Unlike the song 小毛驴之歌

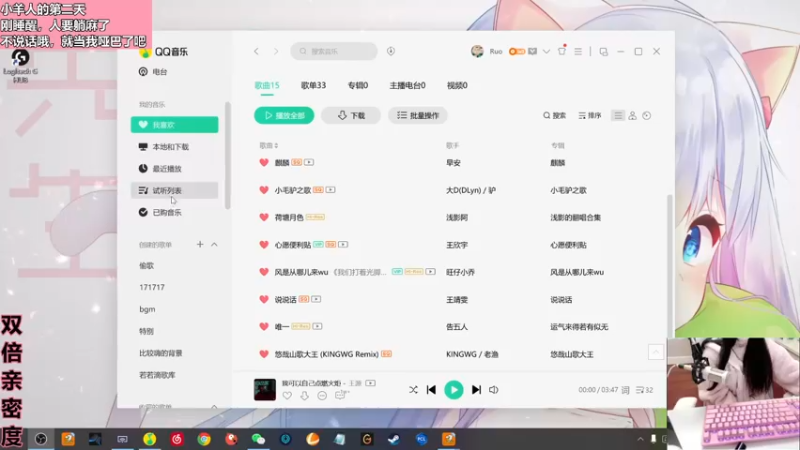(264, 190)
